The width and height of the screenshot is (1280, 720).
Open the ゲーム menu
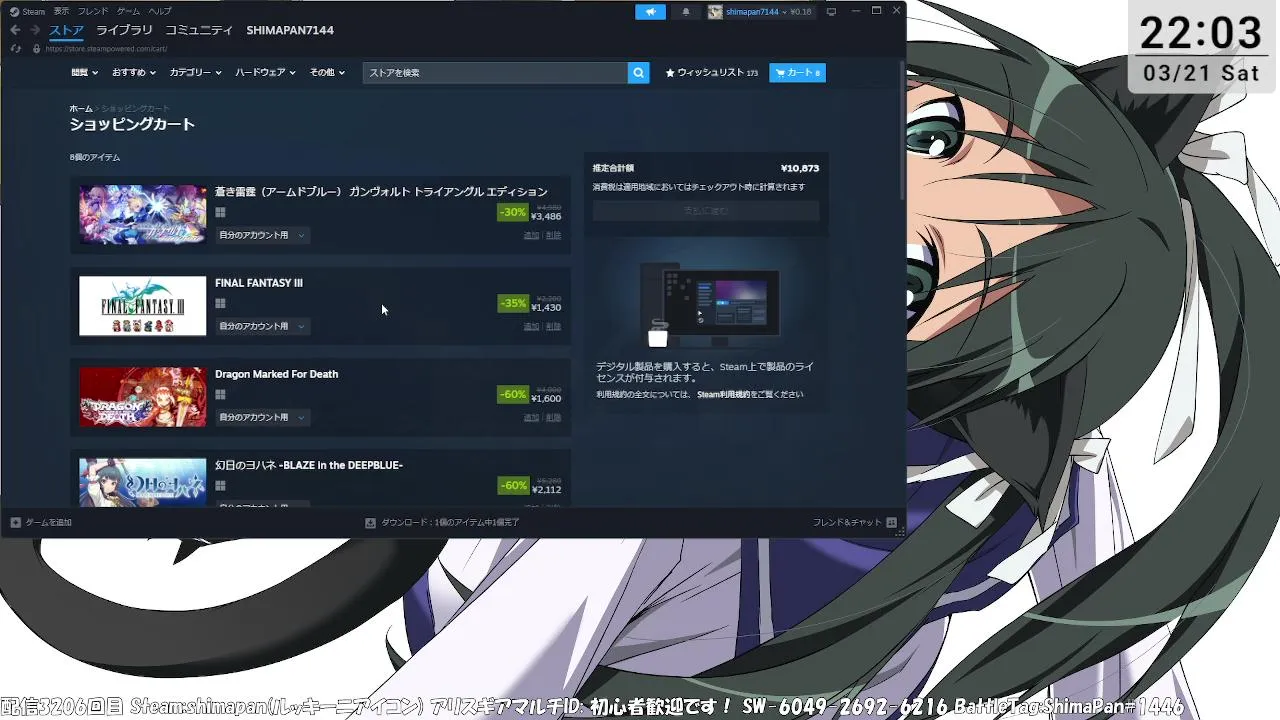128,12
